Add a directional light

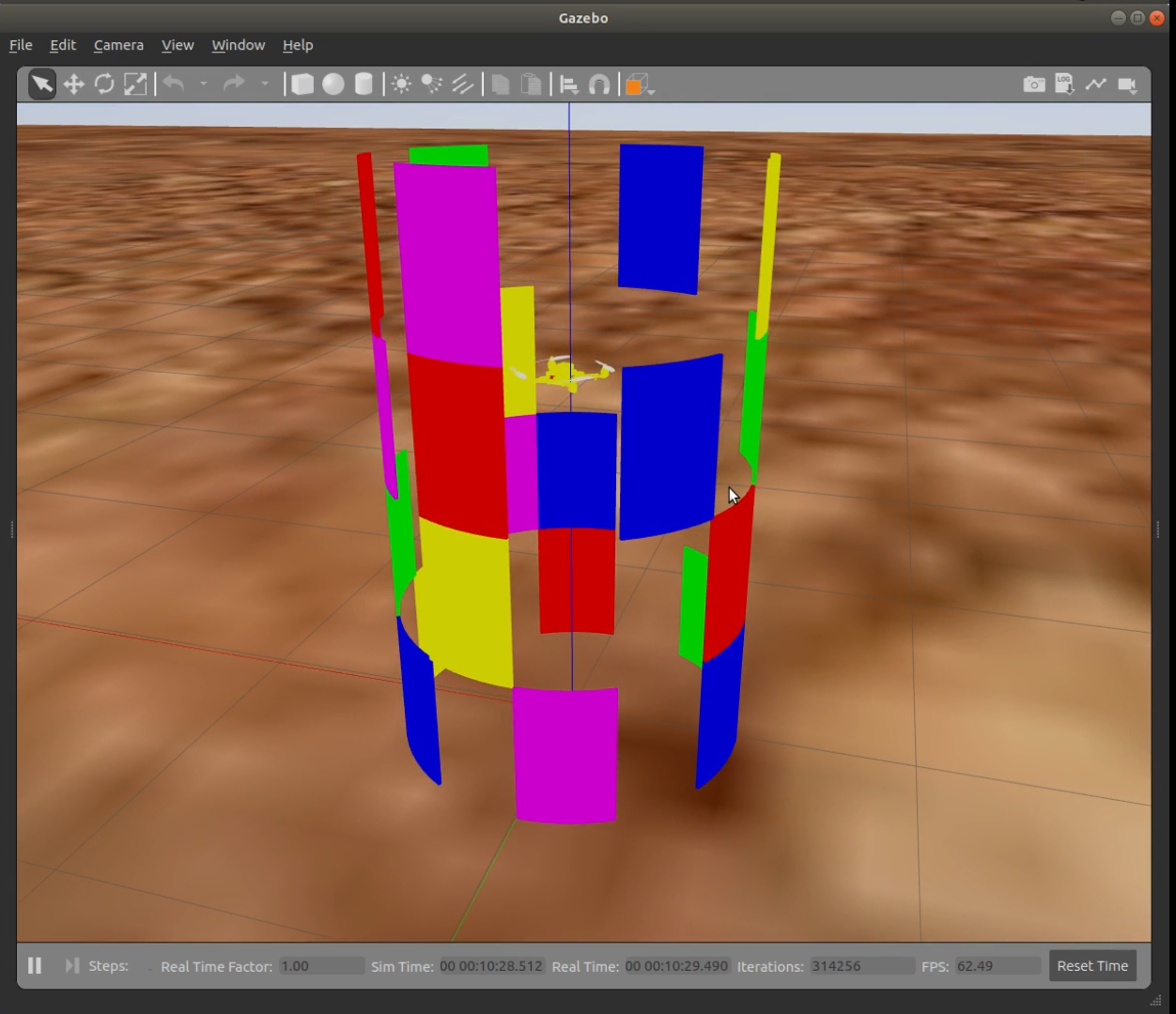[462, 84]
